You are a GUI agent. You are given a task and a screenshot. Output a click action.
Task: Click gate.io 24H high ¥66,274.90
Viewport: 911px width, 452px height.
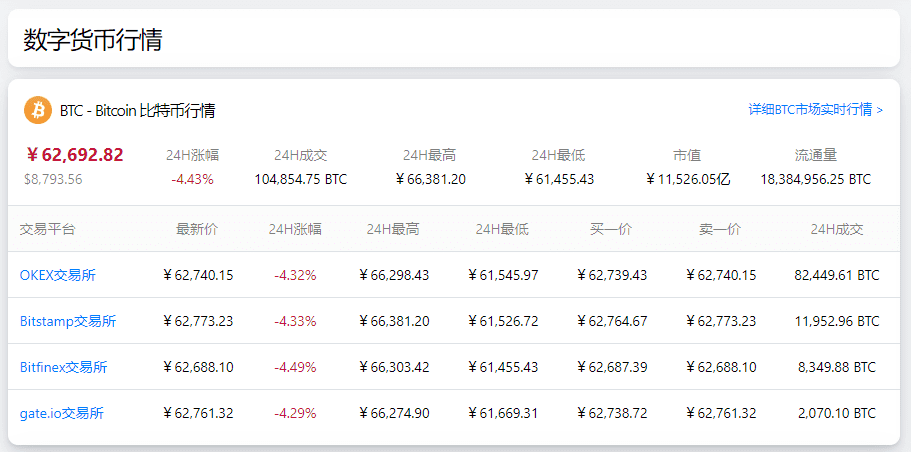[x=393, y=413]
